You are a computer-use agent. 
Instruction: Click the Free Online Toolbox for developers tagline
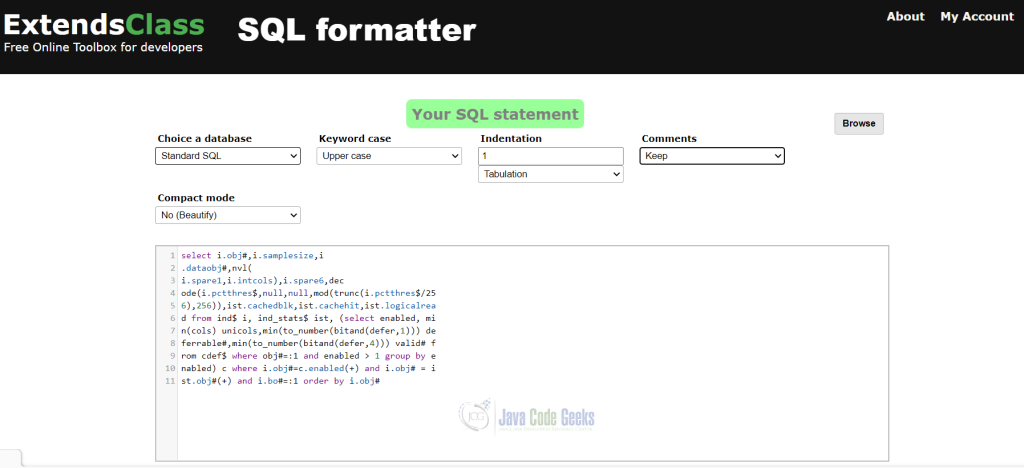(x=103, y=48)
